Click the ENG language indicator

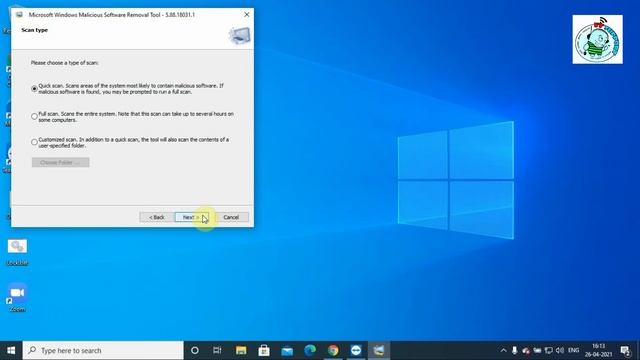[573, 350]
